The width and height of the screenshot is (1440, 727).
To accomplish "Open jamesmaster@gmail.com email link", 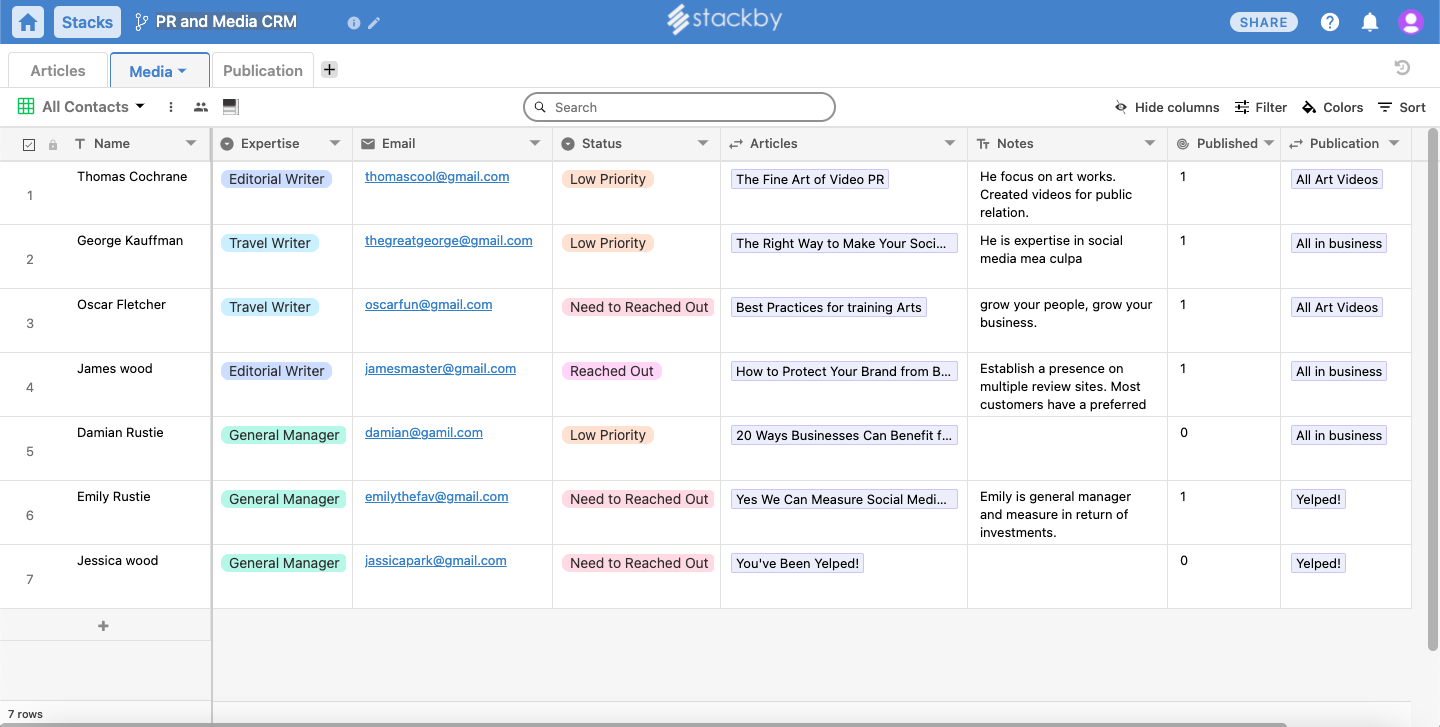I will (441, 369).
